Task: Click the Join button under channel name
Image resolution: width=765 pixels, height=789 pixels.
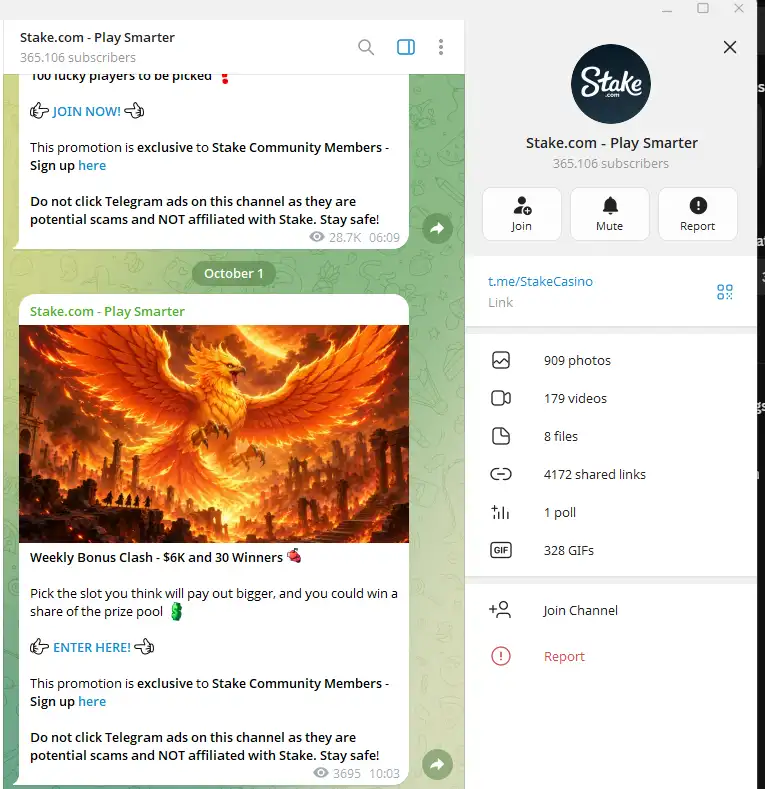Action: [522, 214]
